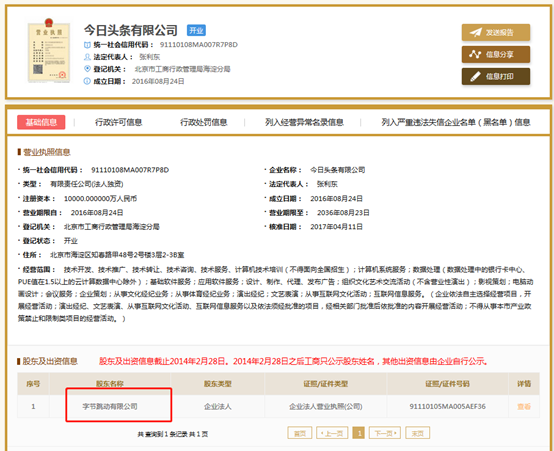
Task: Open the 行政处罚信息 tab
Action: pos(204,122)
